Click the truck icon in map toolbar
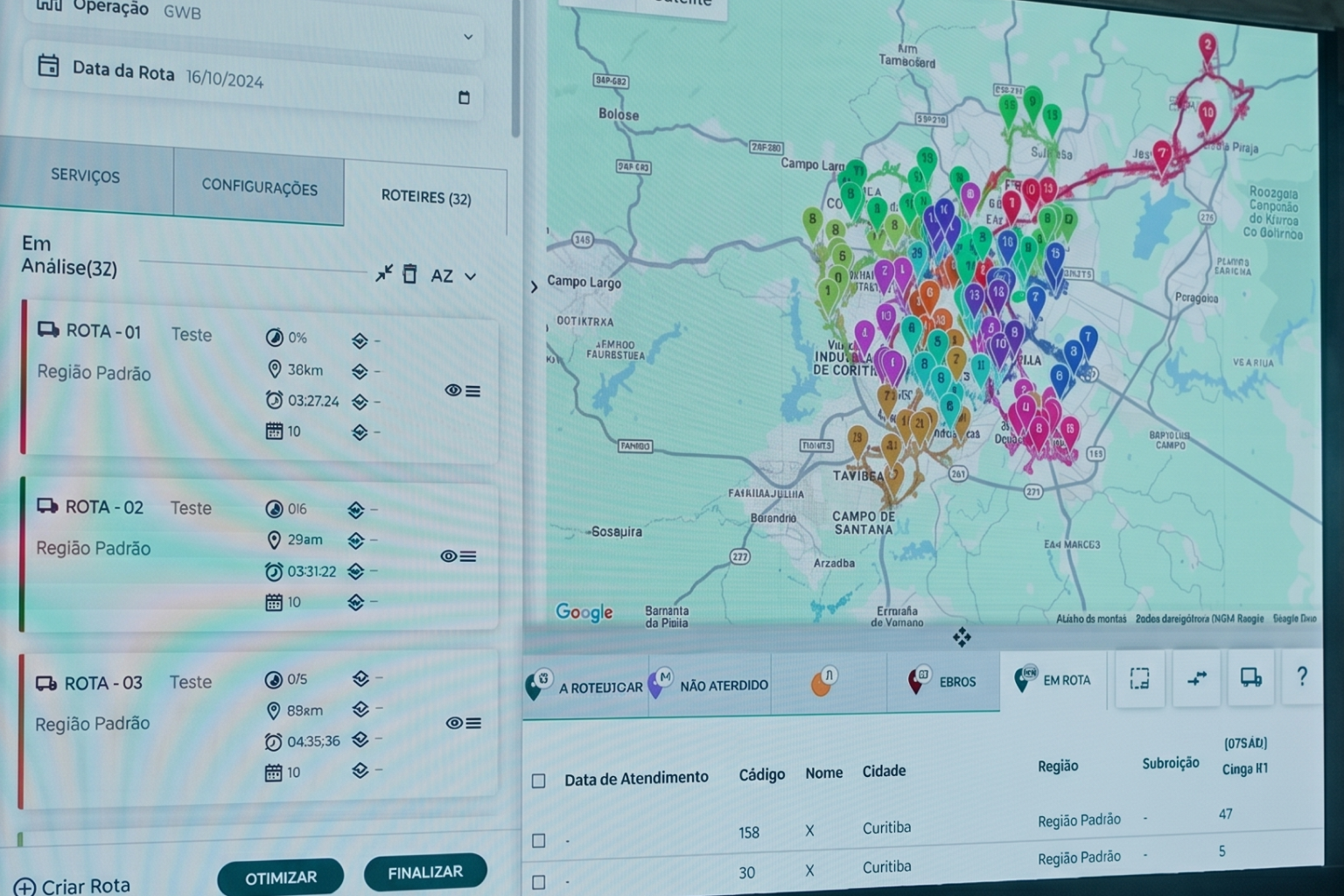1344x896 pixels. pos(1251,677)
